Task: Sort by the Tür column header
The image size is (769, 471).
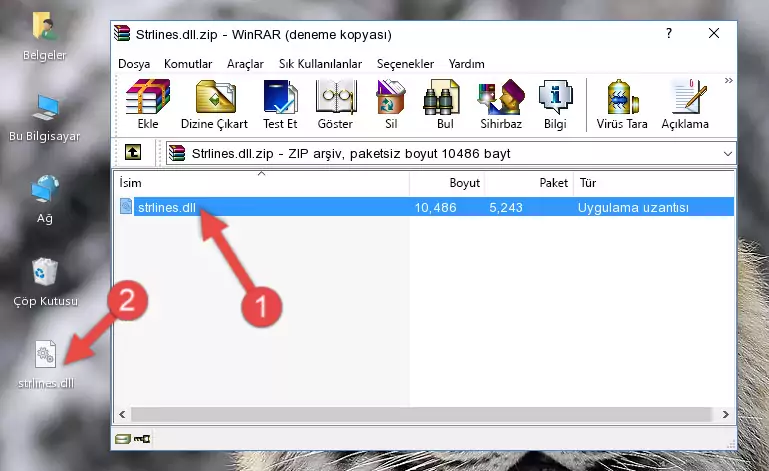Action: pyautogui.click(x=654, y=183)
